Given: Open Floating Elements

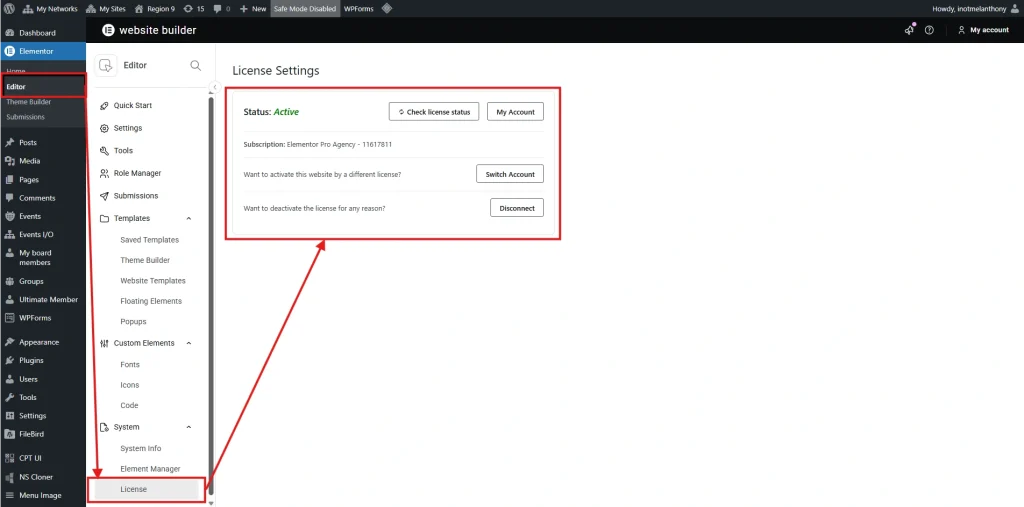Looking at the screenshot, I should click(151, 301).
